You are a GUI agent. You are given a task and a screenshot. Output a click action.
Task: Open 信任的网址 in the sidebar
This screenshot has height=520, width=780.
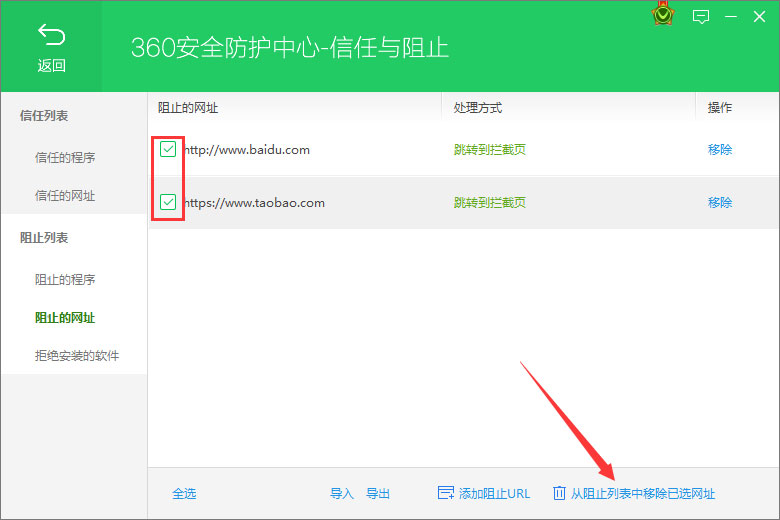point(65,196)
